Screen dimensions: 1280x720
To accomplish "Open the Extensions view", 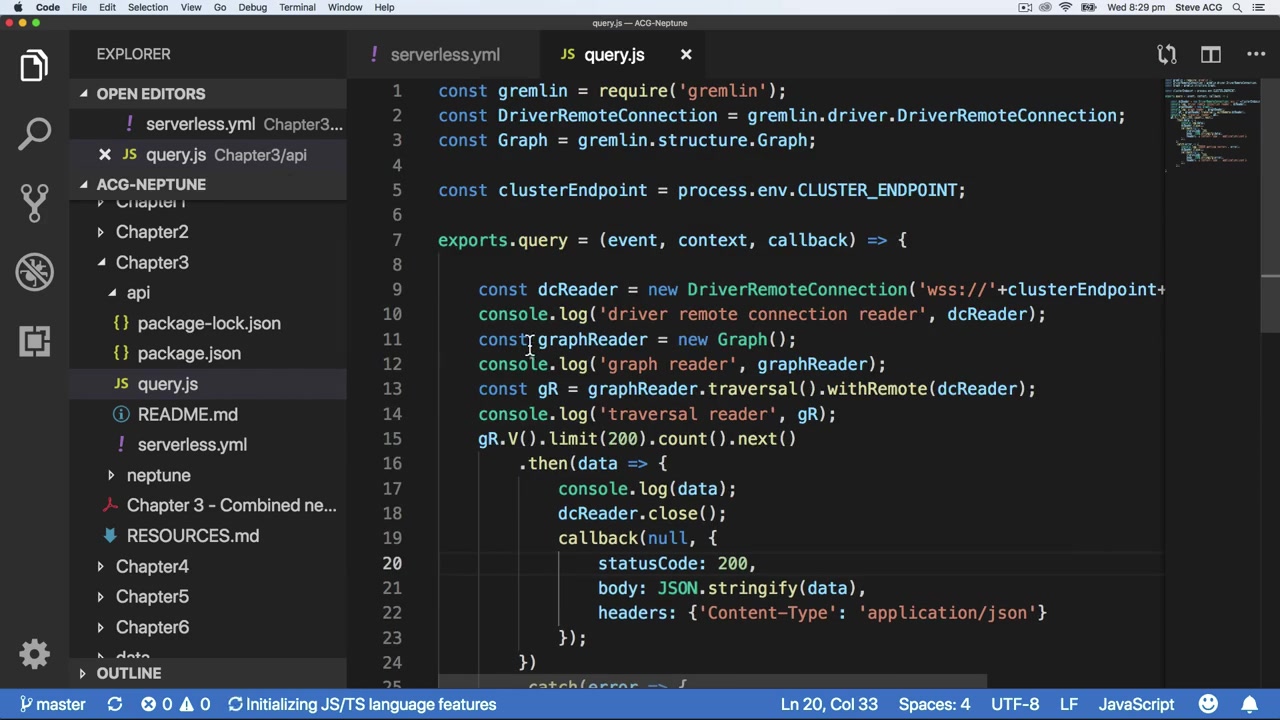I will [x=34, y=341].
